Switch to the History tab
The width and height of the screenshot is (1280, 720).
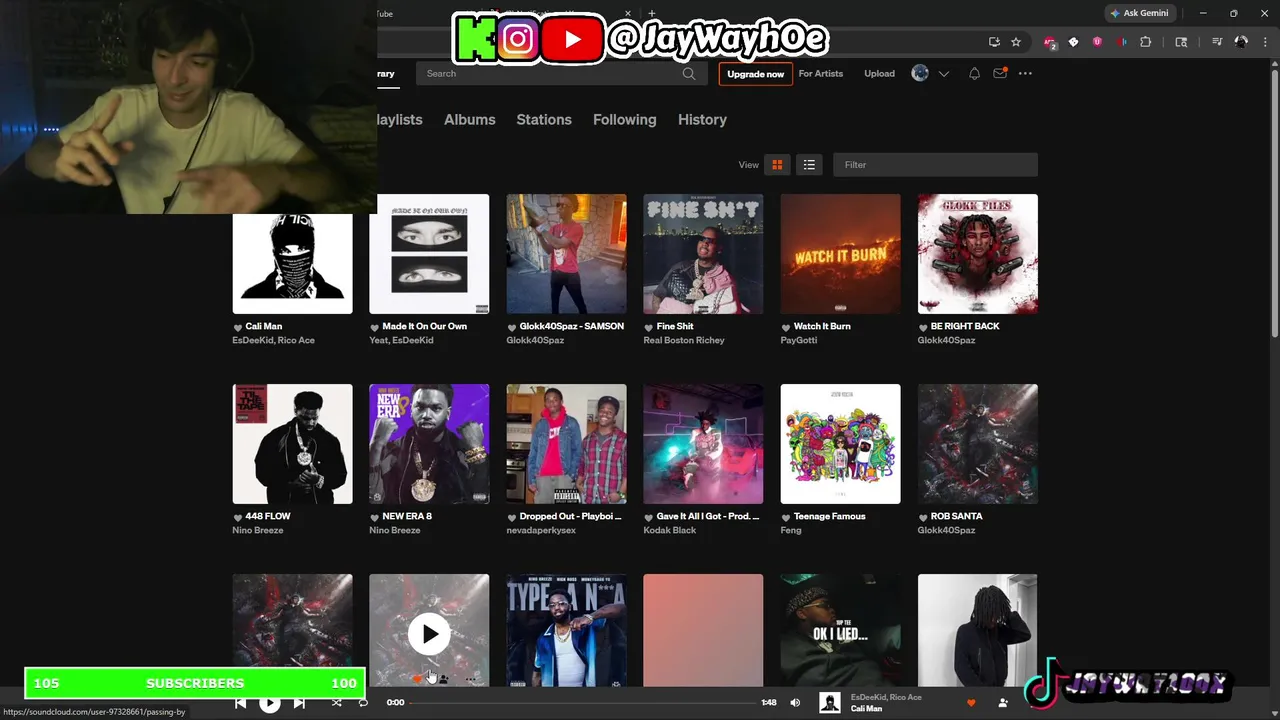tap(702, 119)
